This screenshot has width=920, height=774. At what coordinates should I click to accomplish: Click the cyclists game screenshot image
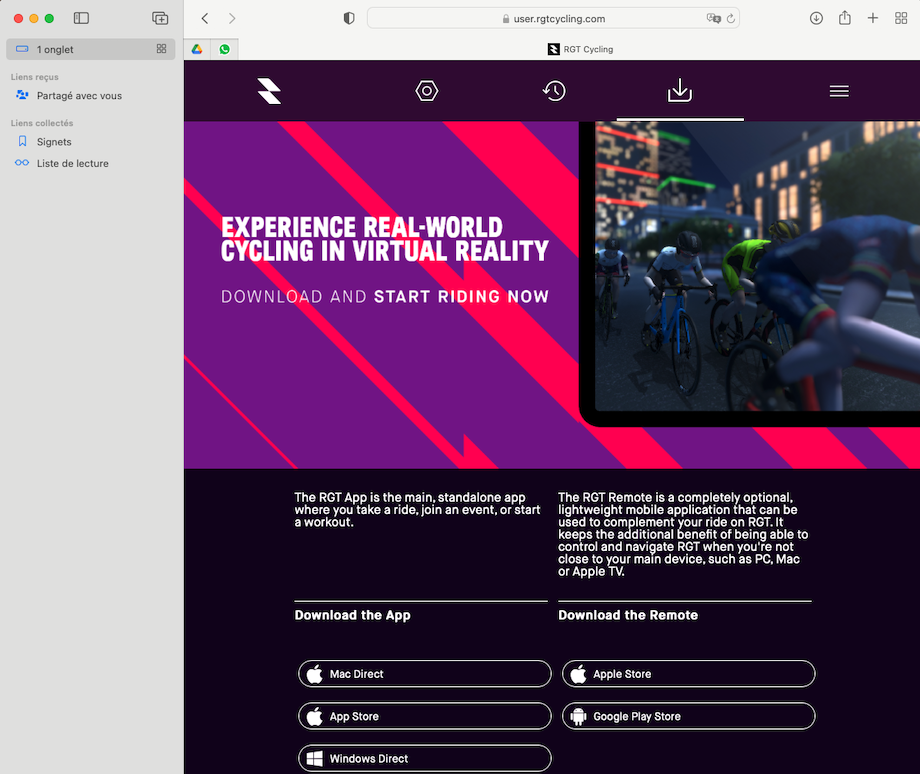[757, 266]
